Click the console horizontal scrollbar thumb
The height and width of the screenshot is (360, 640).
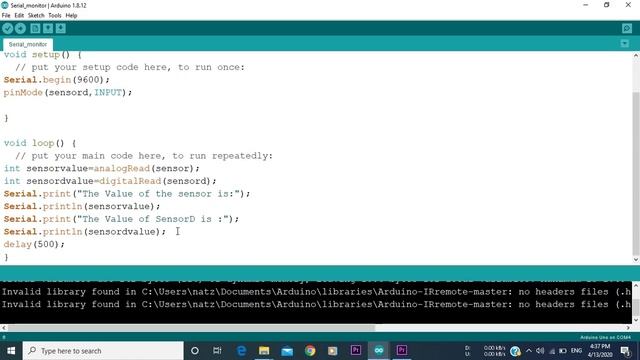click(x=191, y=327)
